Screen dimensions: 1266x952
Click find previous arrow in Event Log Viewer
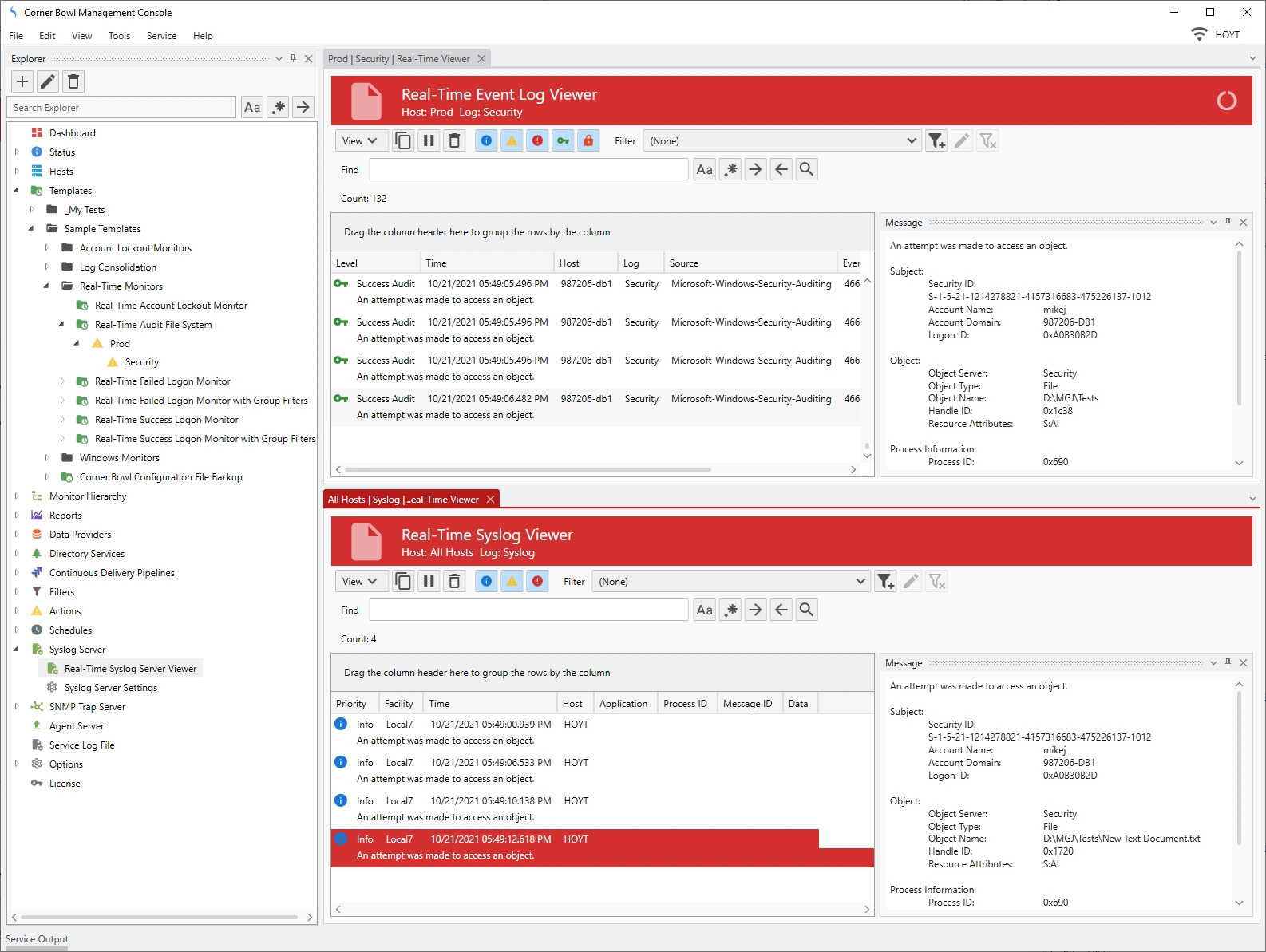pos(781,170)
